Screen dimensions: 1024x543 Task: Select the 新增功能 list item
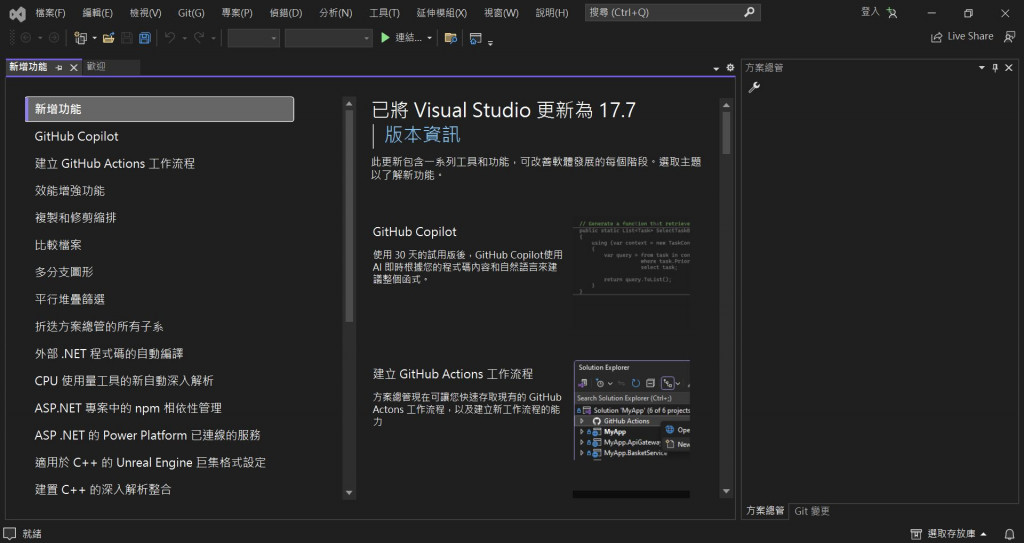[159, 109]
